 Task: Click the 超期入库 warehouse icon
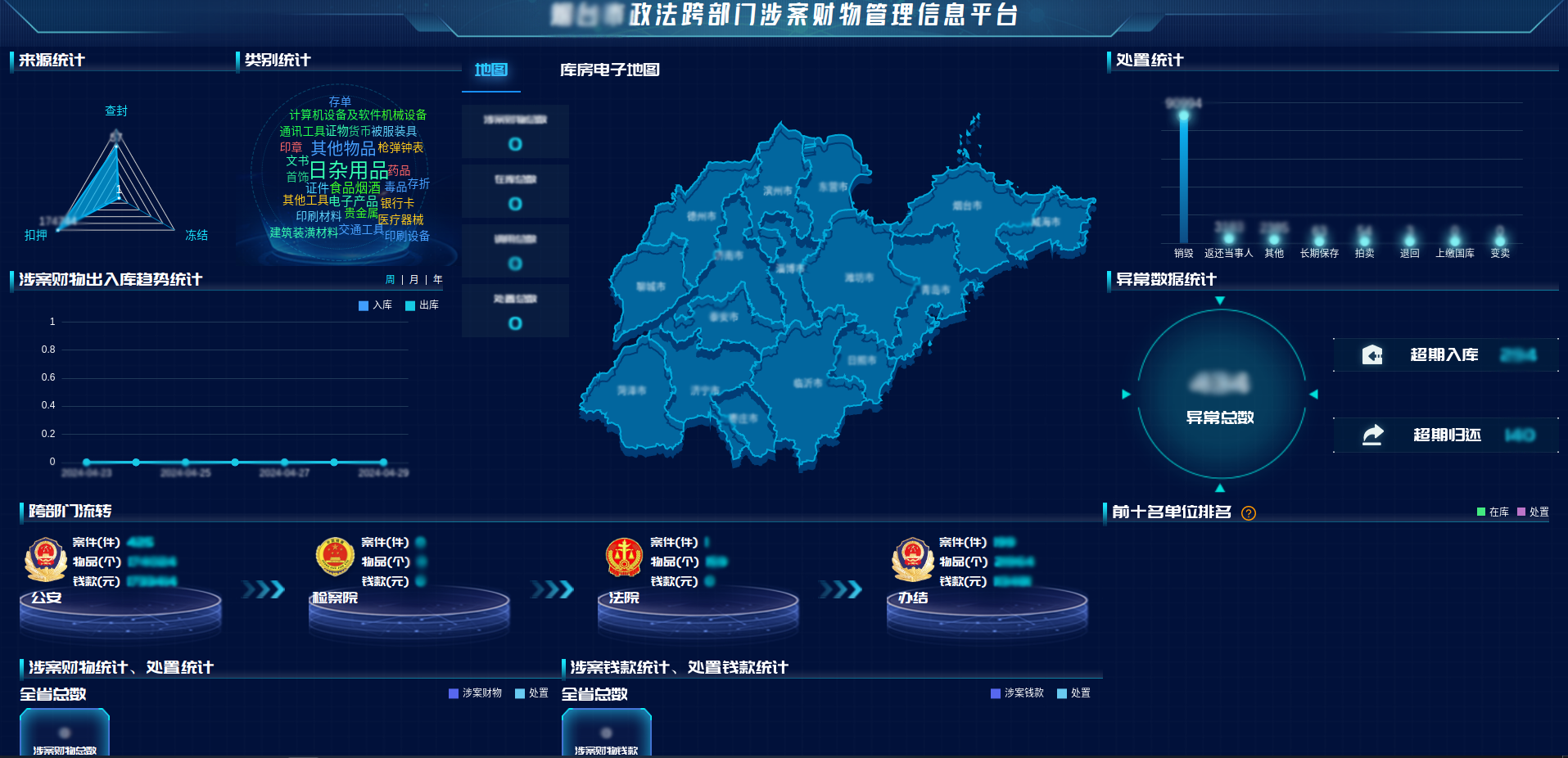[1372, 354]
